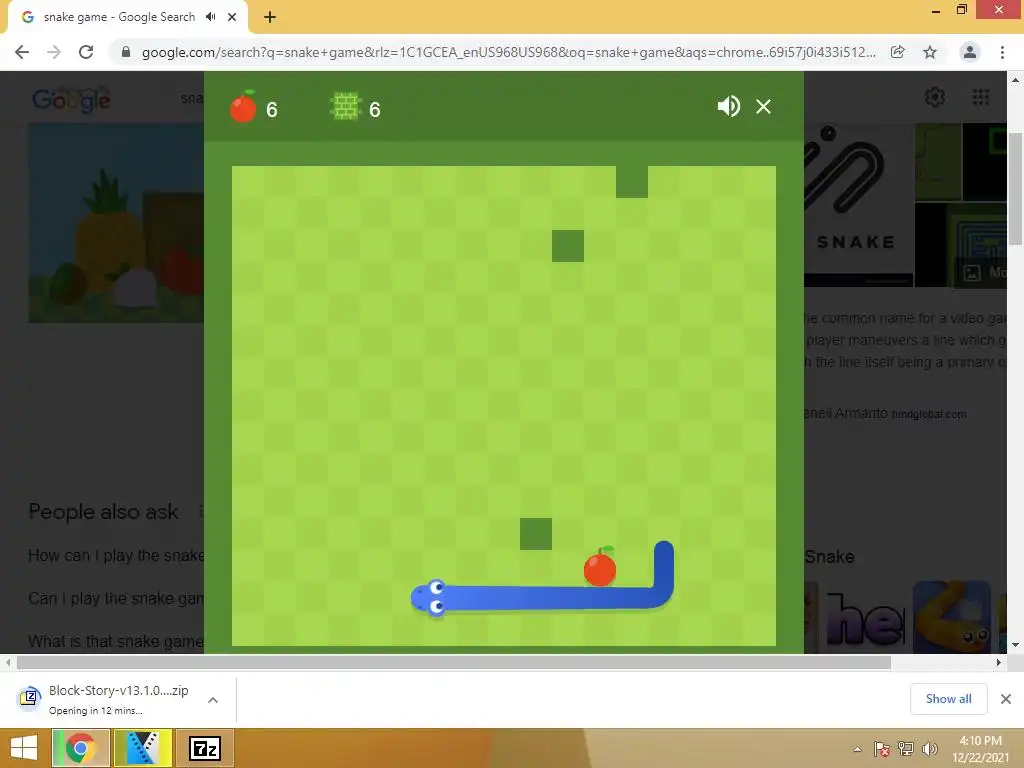Click the red apple score icon
Image resolution: width=1024 pixels, height=768 pixels.
pos(243,106)
